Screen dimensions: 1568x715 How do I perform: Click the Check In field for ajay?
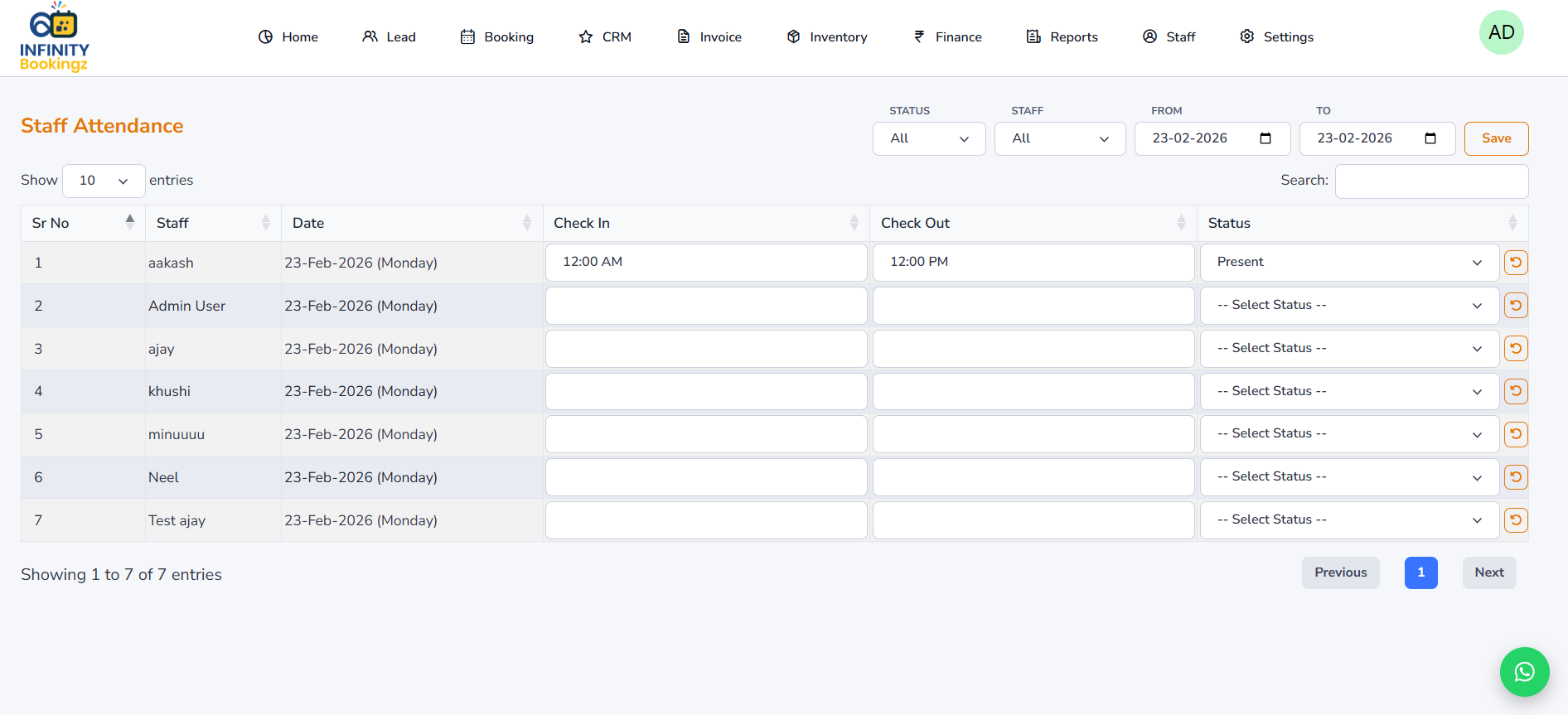click(705, 349)
